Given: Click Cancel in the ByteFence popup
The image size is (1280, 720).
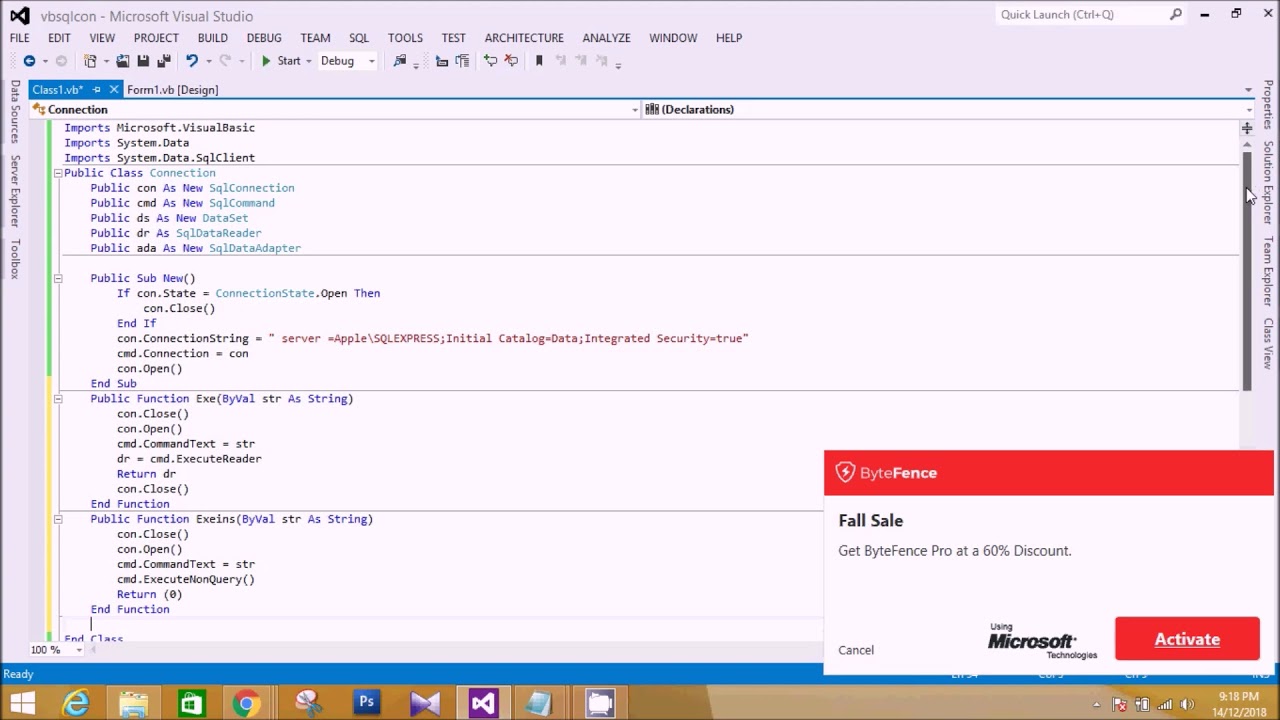Looking at the screenshot, I should (x=856, y=650).
